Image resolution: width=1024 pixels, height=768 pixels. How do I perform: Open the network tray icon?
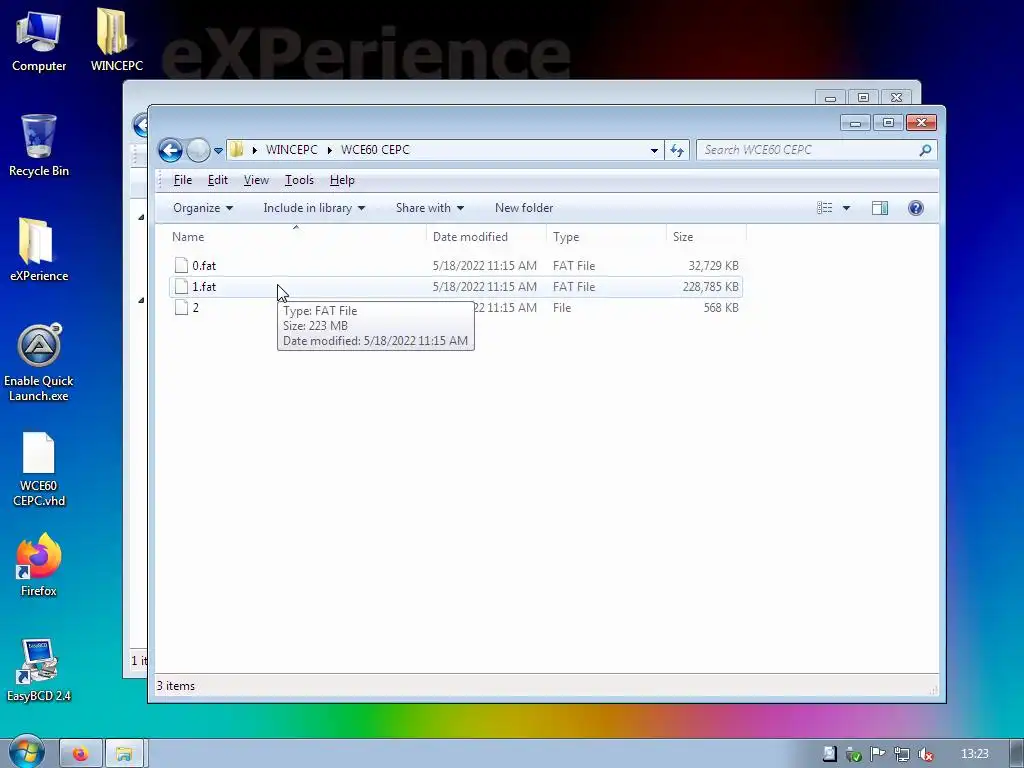pos(902,754)
